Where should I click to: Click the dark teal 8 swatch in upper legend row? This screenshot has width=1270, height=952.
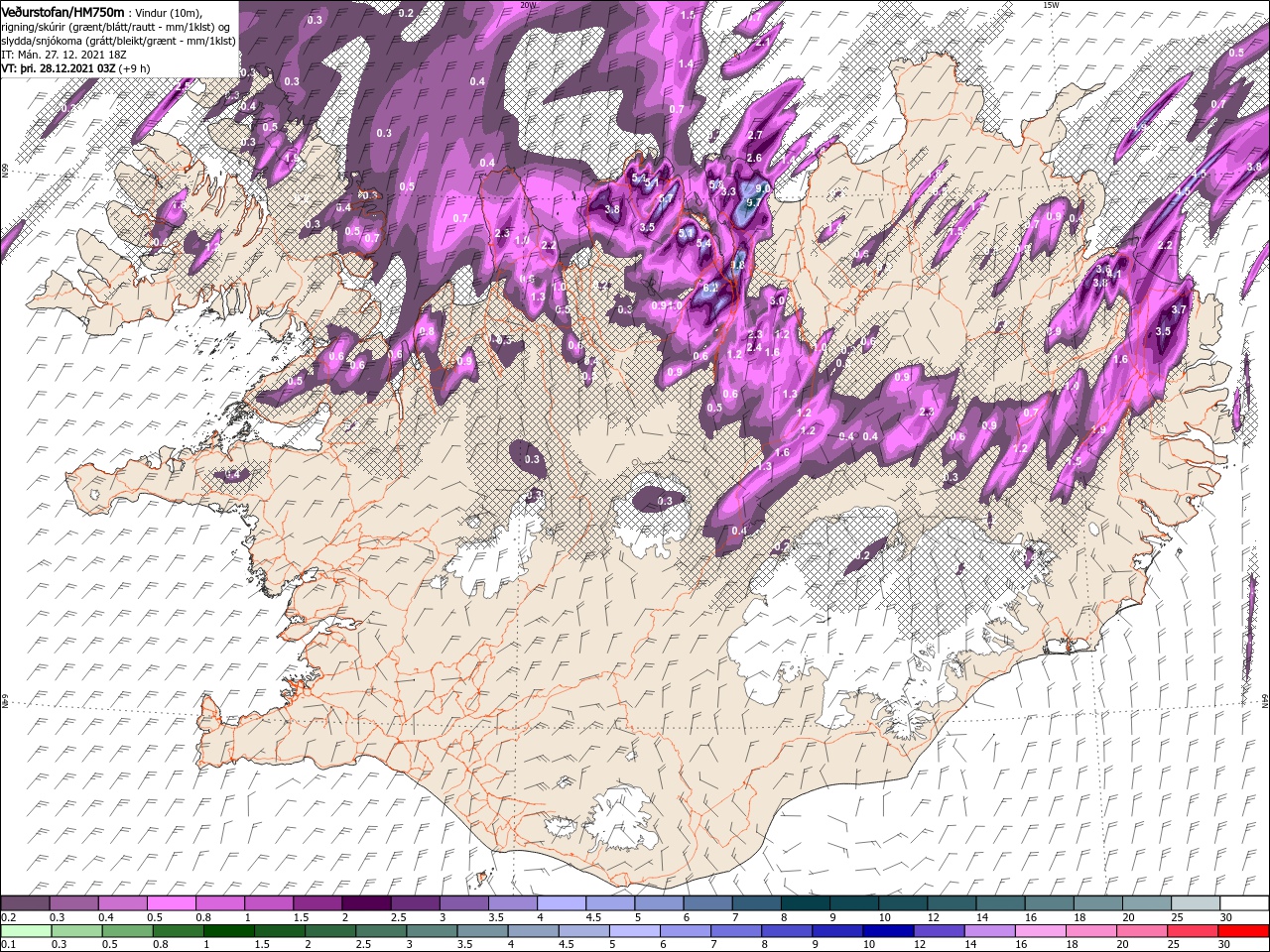[x=805, y=903]
